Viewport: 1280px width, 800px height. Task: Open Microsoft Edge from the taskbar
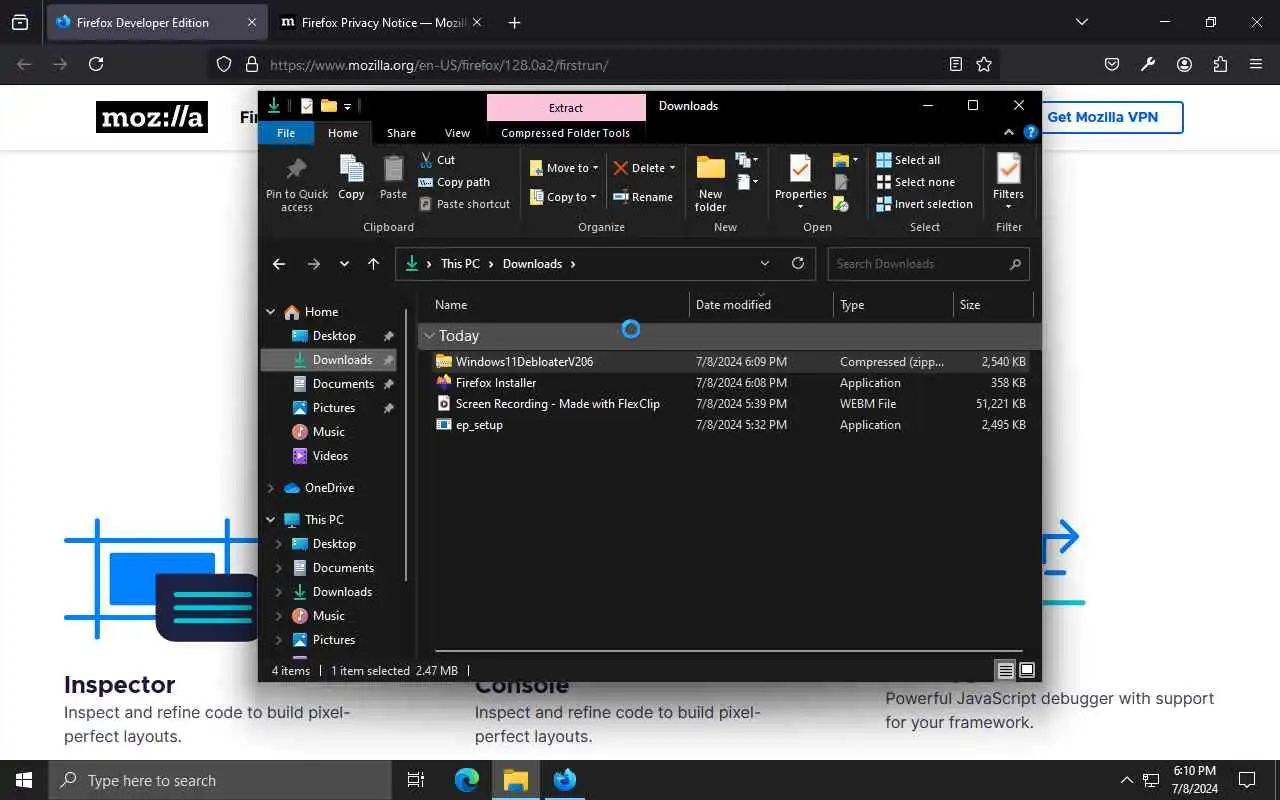pos(466,780)
